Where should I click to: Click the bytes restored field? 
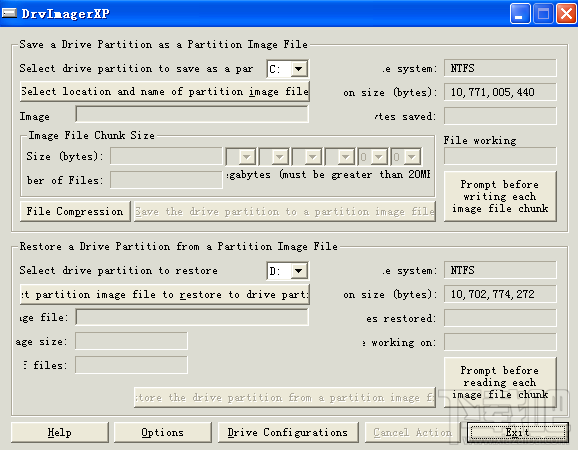pyautogui.click(x=500, y=318)
